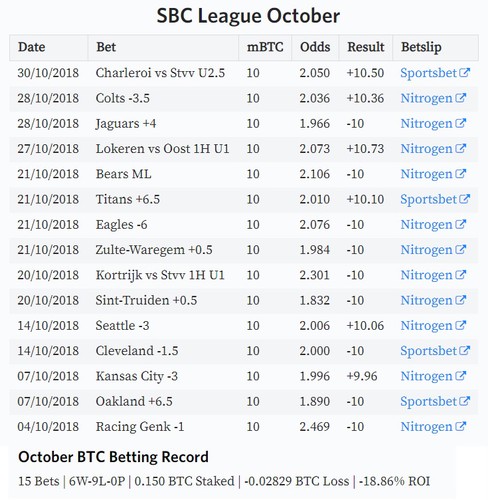Screen dimensions: 488x500
Task: Click external link icon for Eagles -6 row
Action: [460, 224]
